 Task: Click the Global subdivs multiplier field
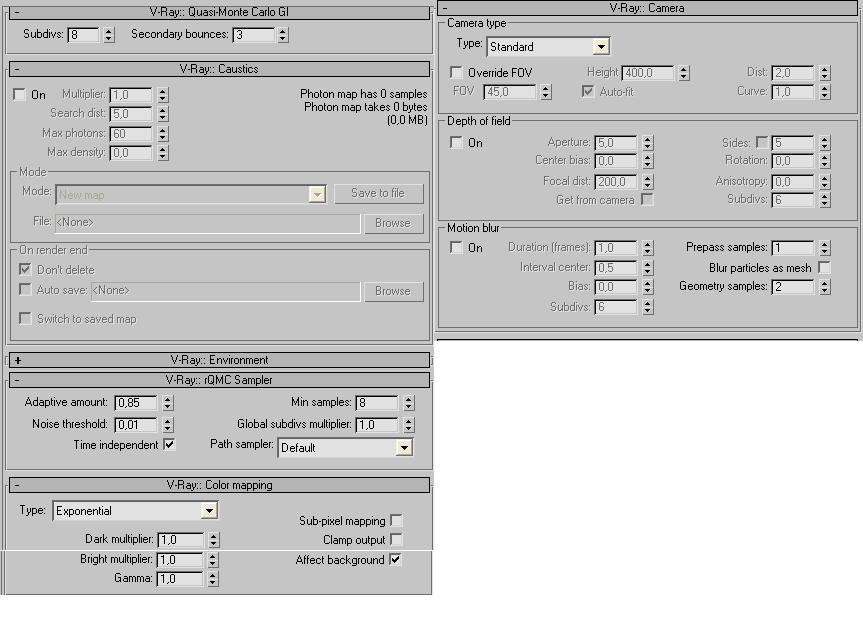tap(376, 425)
